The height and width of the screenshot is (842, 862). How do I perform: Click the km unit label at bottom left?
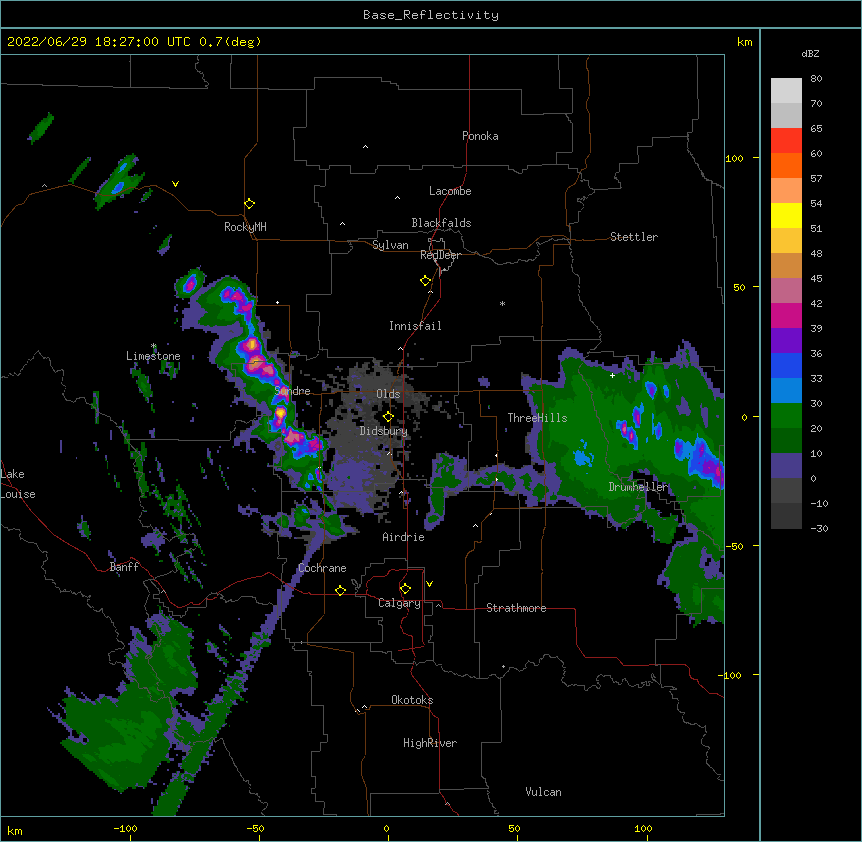(15, 830)
